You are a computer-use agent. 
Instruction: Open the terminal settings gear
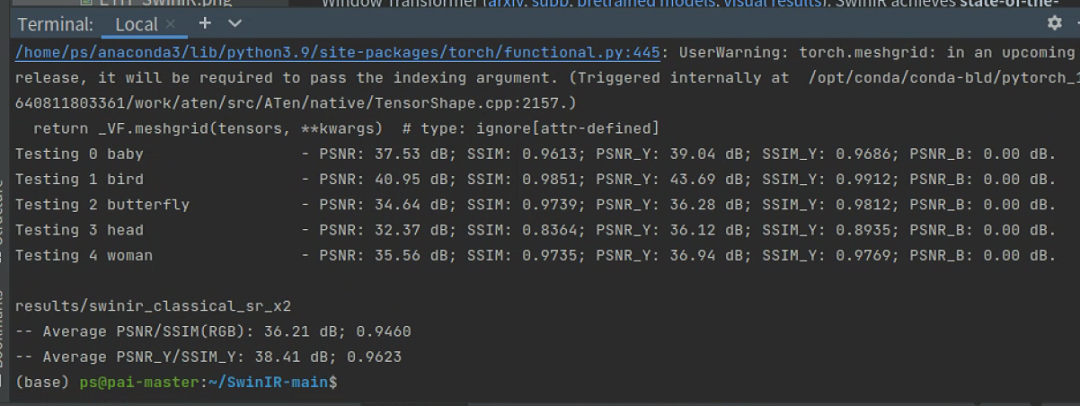click(x=1054, y=22)
